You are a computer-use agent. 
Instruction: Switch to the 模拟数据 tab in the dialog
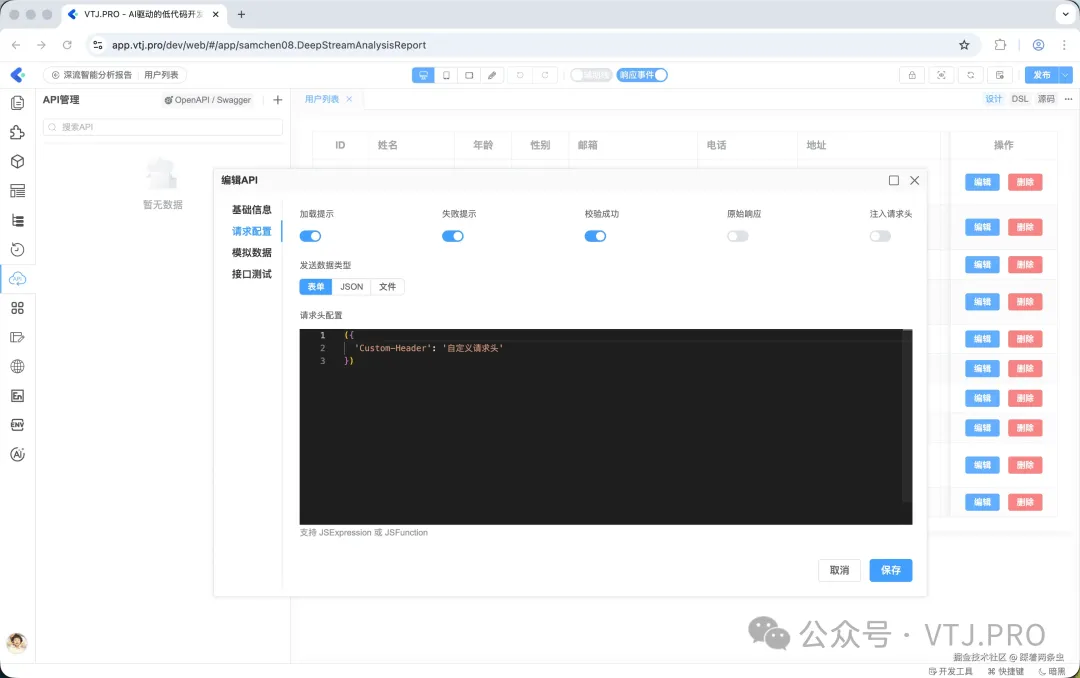tap(253, 251)
